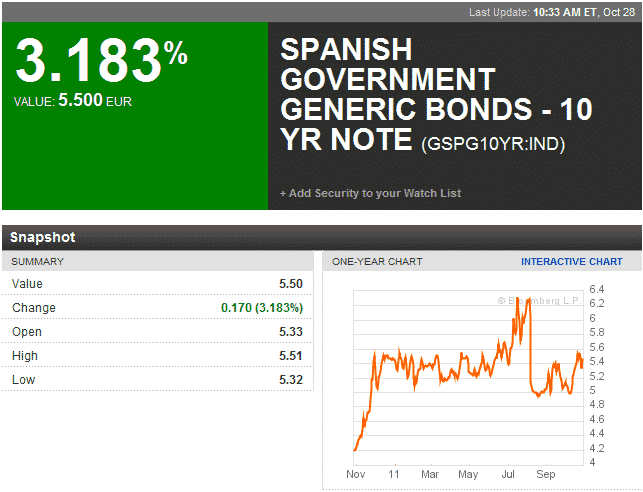
Task: Click the ONE-YEAR CHART header label
Action: tap(377, 262)
